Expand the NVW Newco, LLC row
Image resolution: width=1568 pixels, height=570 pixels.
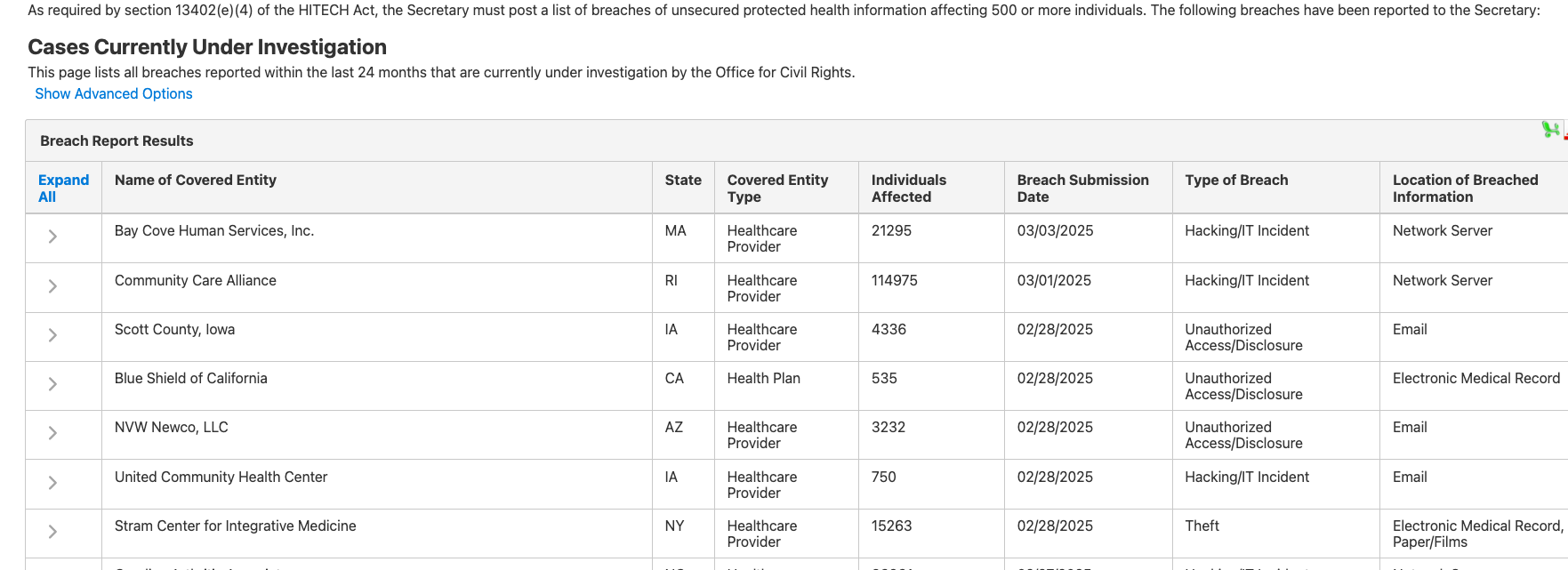(x=52, y=433)
